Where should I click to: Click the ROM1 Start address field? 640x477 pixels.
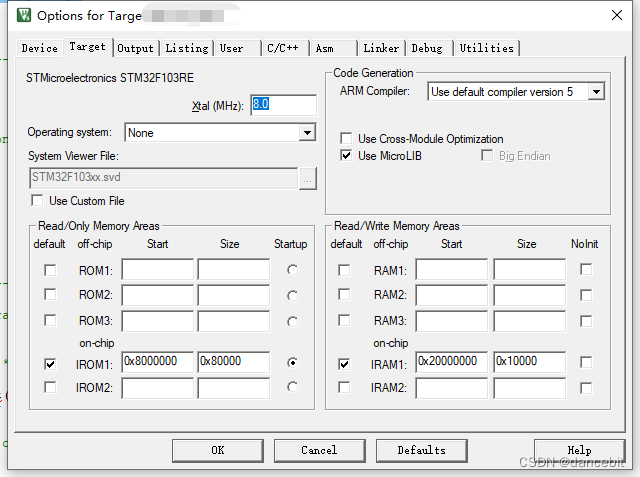click(158, 269)
